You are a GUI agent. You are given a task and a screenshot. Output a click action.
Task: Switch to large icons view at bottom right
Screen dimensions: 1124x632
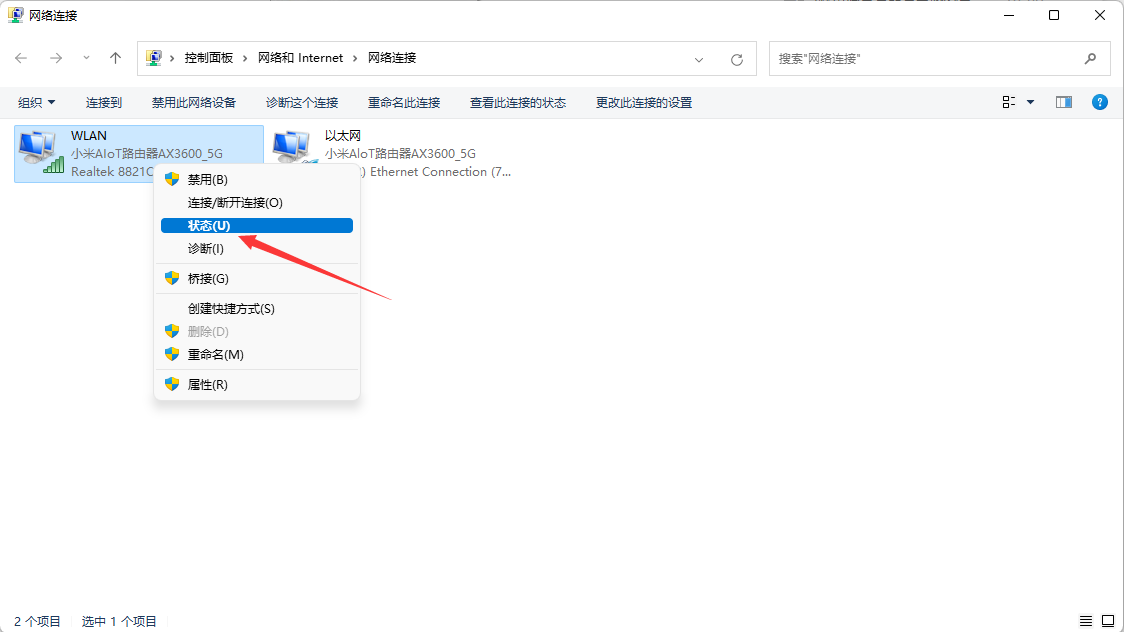[x=1107, y=620]
